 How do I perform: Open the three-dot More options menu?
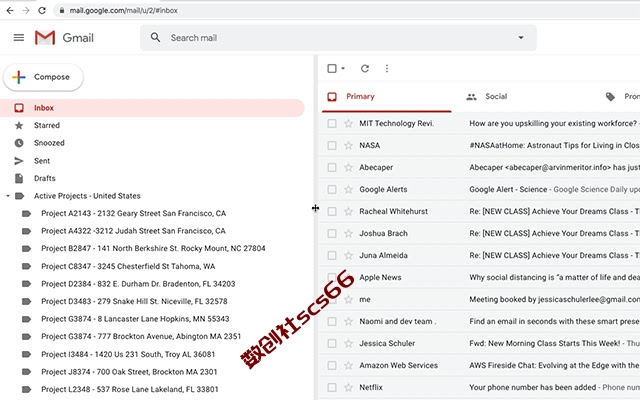click(387, 69)
